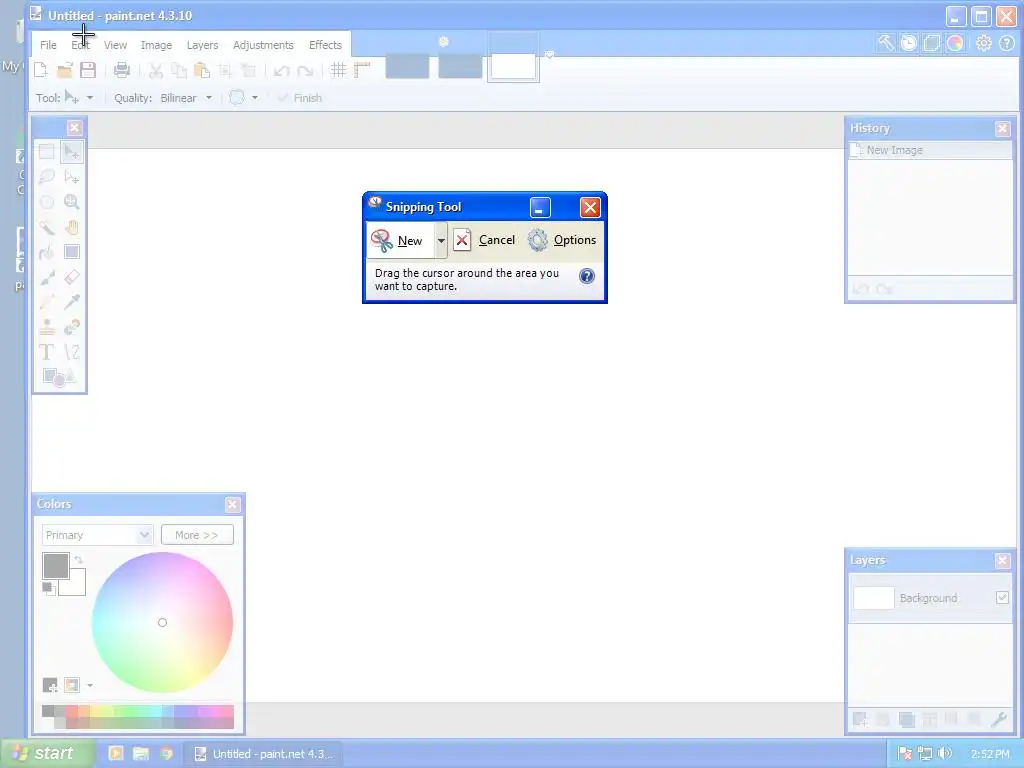Select the Text tool
Viewport: 1024px width, 768px height.
click(46, 352)
